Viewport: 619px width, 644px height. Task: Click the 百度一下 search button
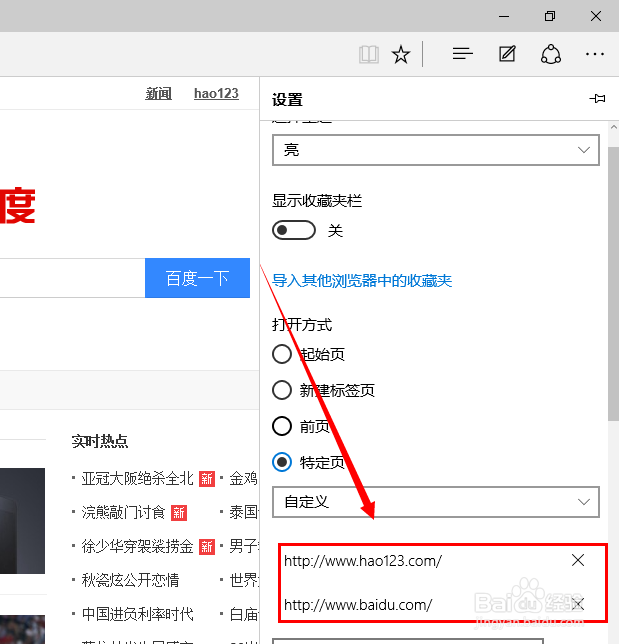197,278
